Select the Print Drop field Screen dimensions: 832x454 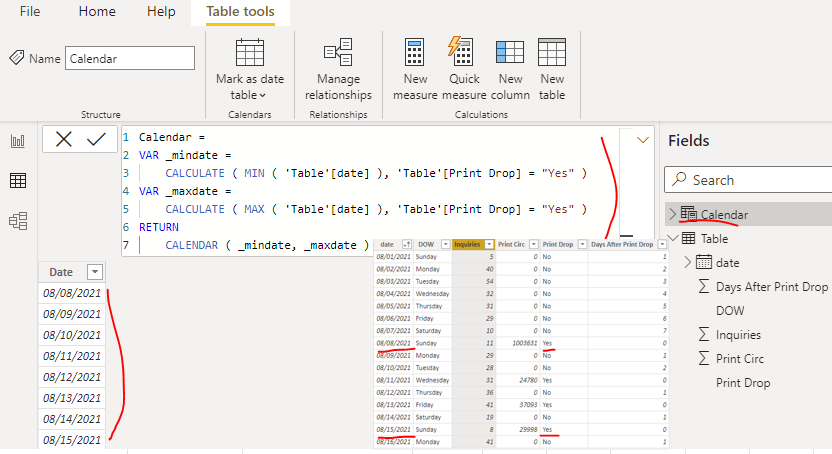click(743, 383)
